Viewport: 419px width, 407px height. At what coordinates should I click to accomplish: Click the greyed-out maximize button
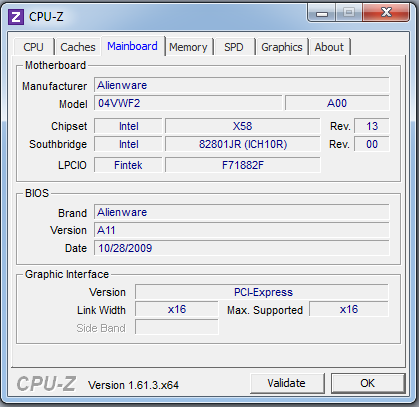coord(349,13)
